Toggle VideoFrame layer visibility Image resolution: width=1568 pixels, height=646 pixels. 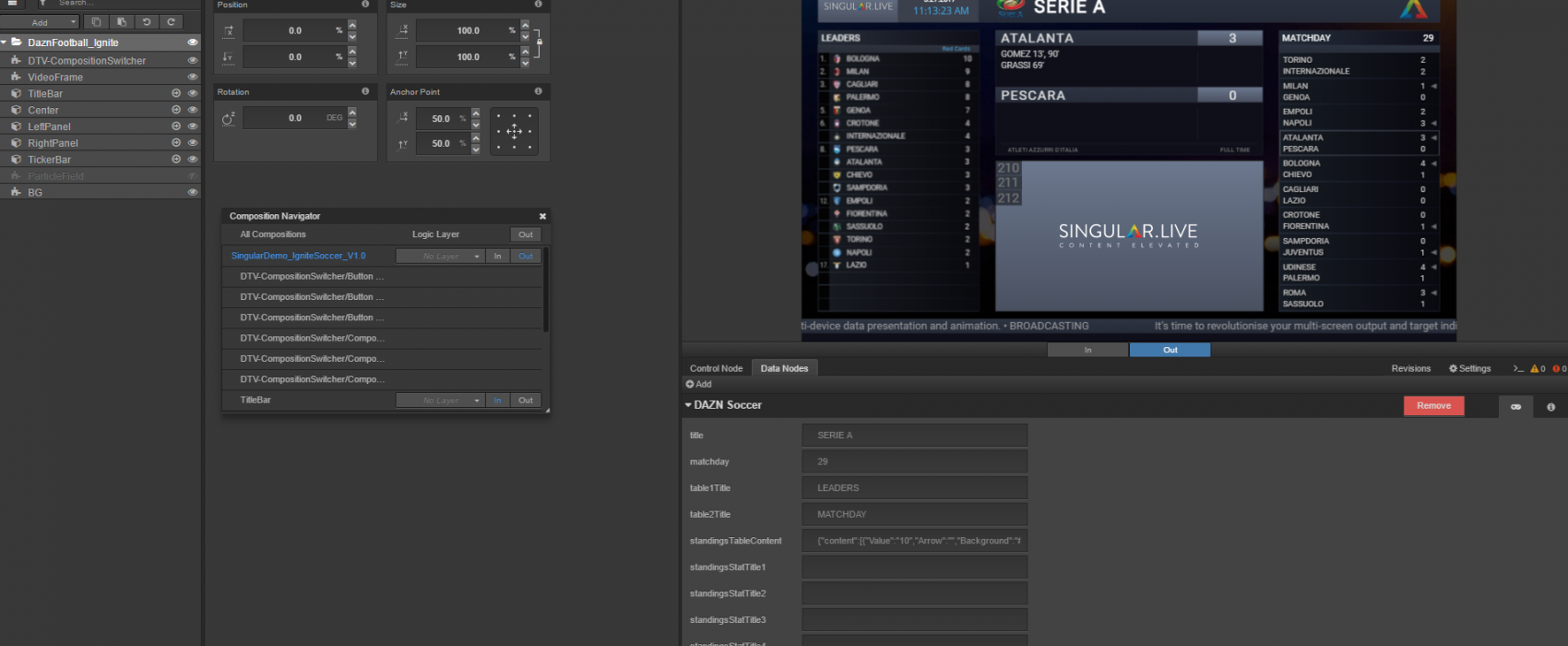click(192, 77)
